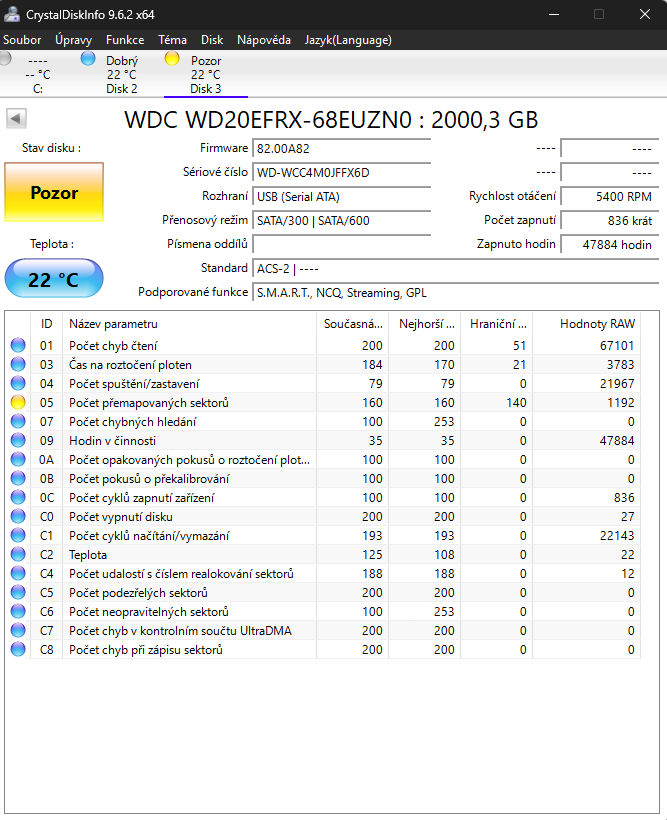This screenshot has width=667, height=820.
Task: Open the Úpravy menu
Action: tap(74, 40)
